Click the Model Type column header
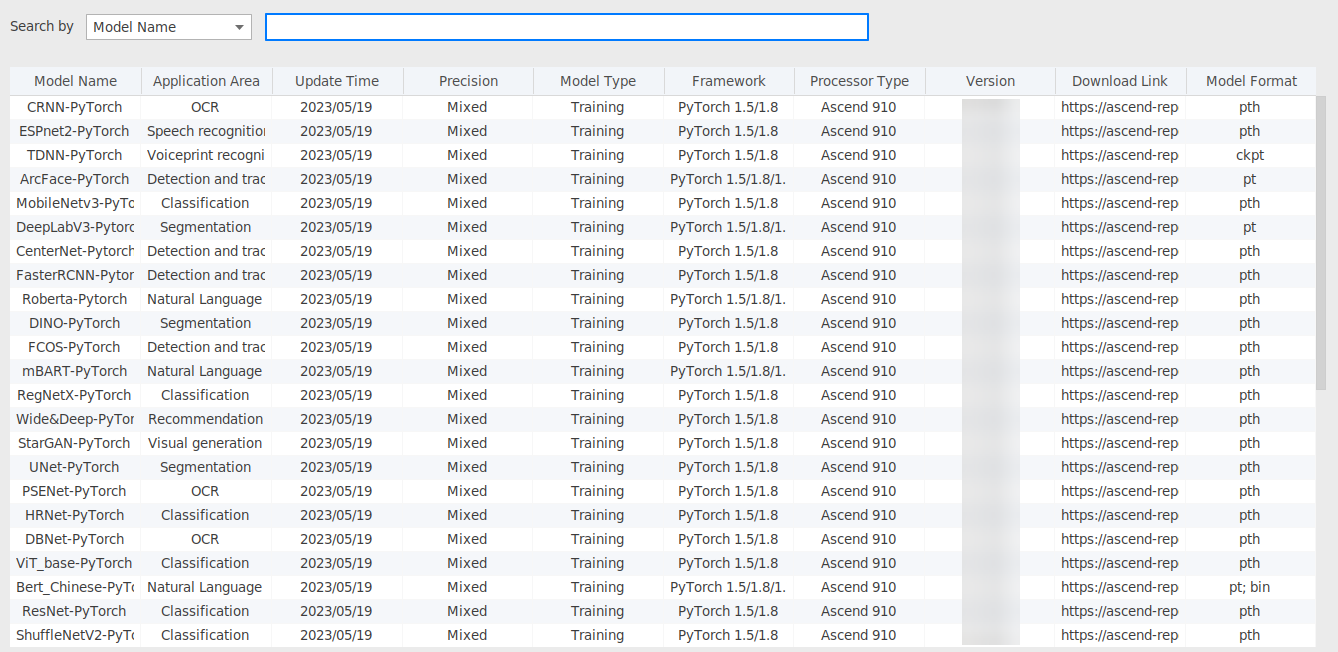Image resolution: width=1338 pixels, height=652 pixels. (x=598, y=81)
